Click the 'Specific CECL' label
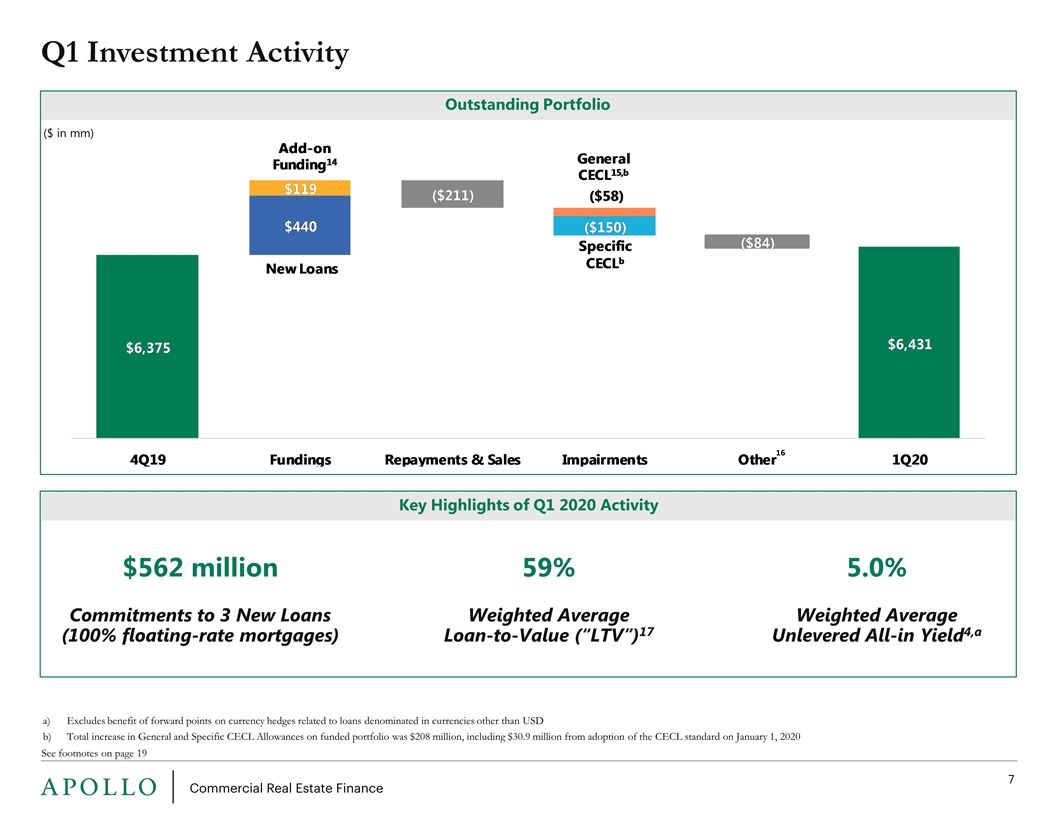 605,254
